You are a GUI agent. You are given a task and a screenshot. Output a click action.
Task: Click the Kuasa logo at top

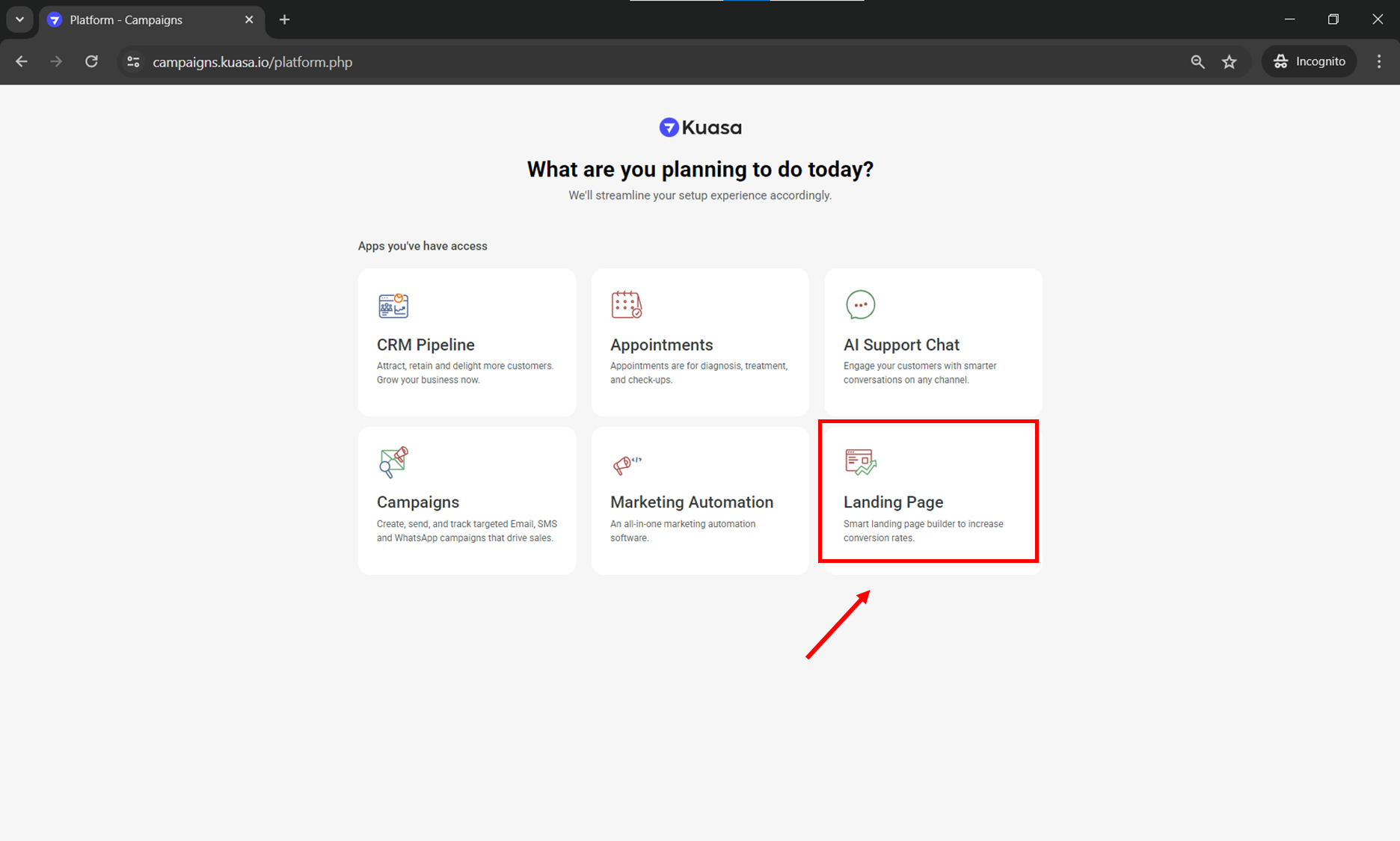(x=700, y=128)
